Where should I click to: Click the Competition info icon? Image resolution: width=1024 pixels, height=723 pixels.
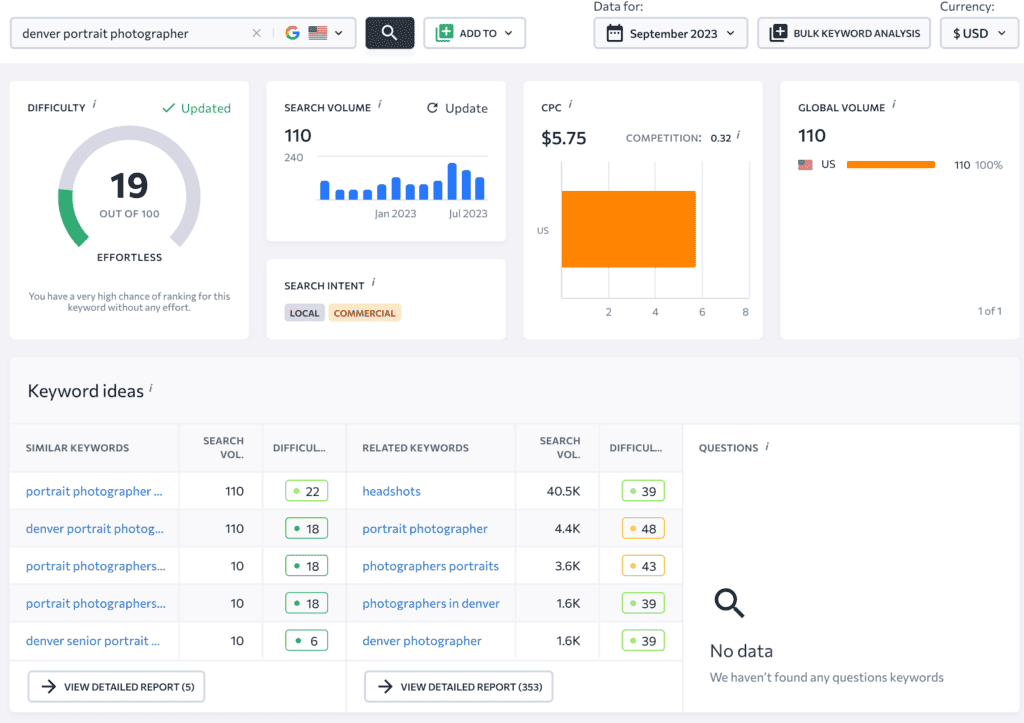tap(738, 135)
